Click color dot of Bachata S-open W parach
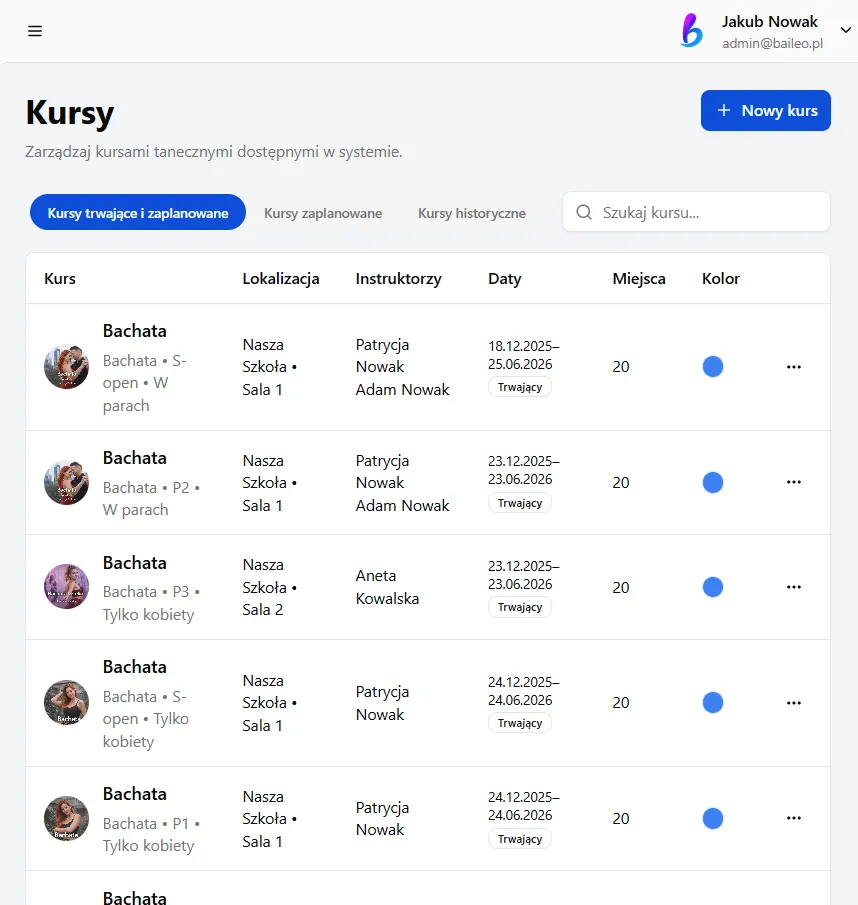 [713, 367]
